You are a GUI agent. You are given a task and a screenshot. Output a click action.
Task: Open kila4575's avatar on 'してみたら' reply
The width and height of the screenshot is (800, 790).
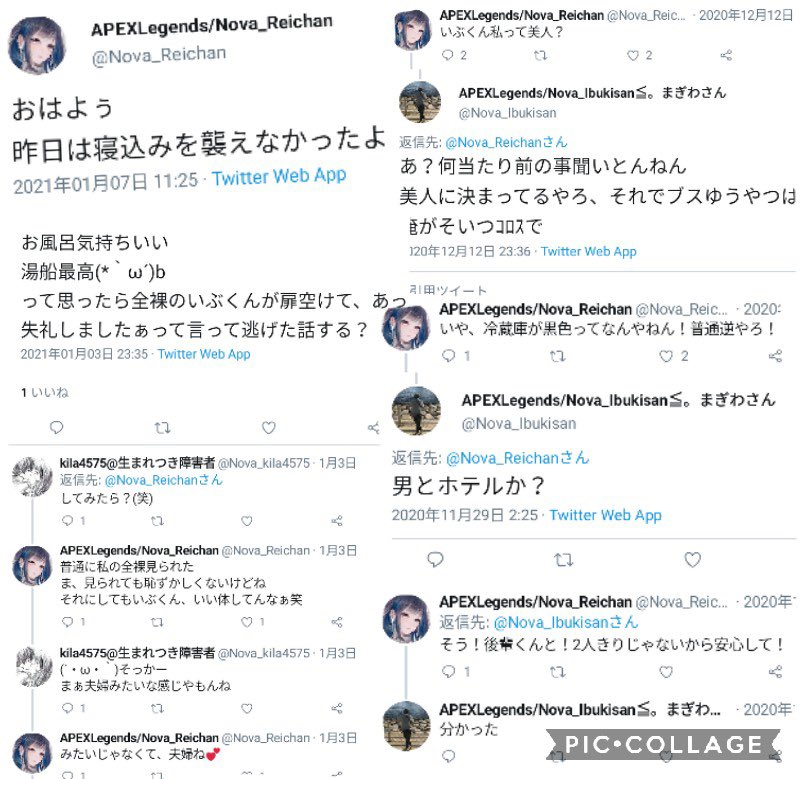pyautogui.click(x=32, y=477)
